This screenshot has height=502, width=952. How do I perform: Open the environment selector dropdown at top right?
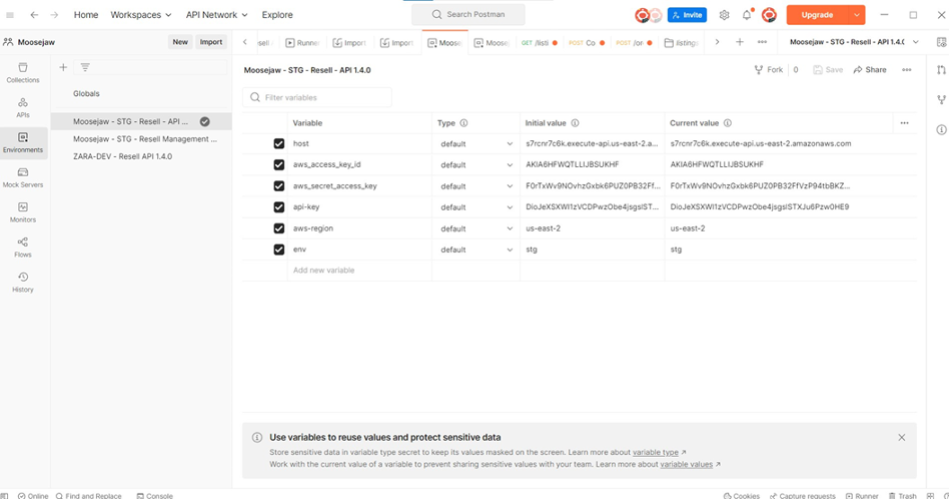(854, 42)
